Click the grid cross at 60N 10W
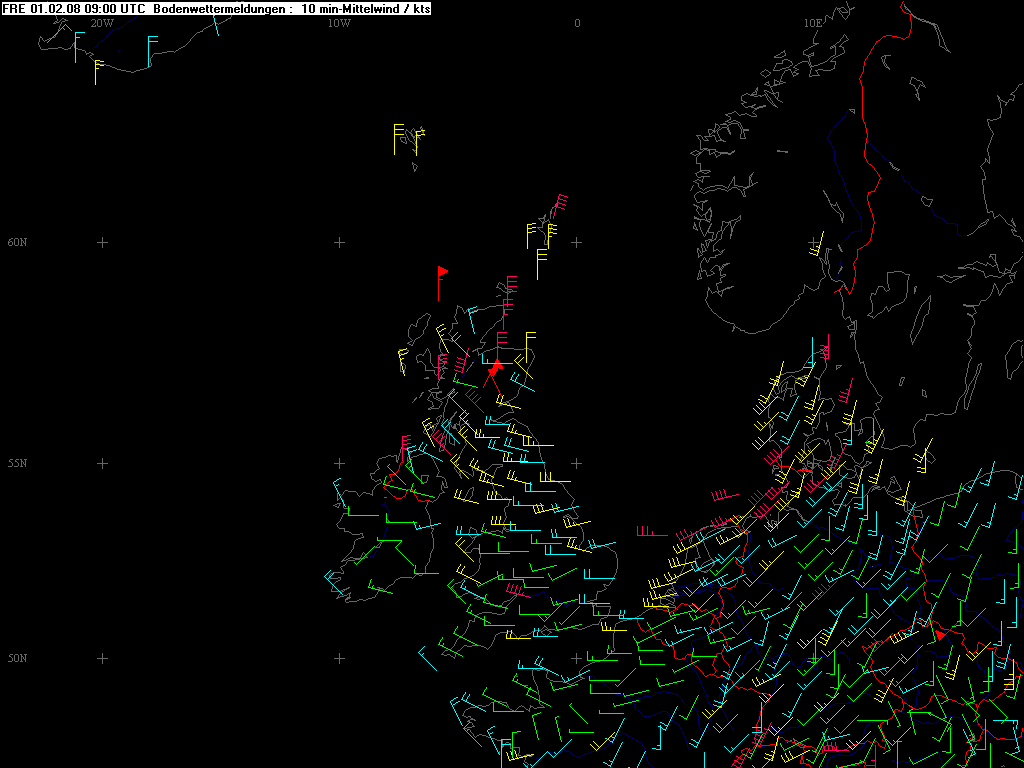 click(339, 242)
